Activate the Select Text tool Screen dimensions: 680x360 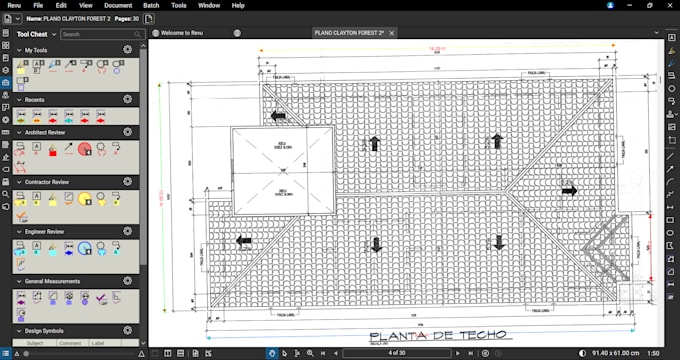297,353
